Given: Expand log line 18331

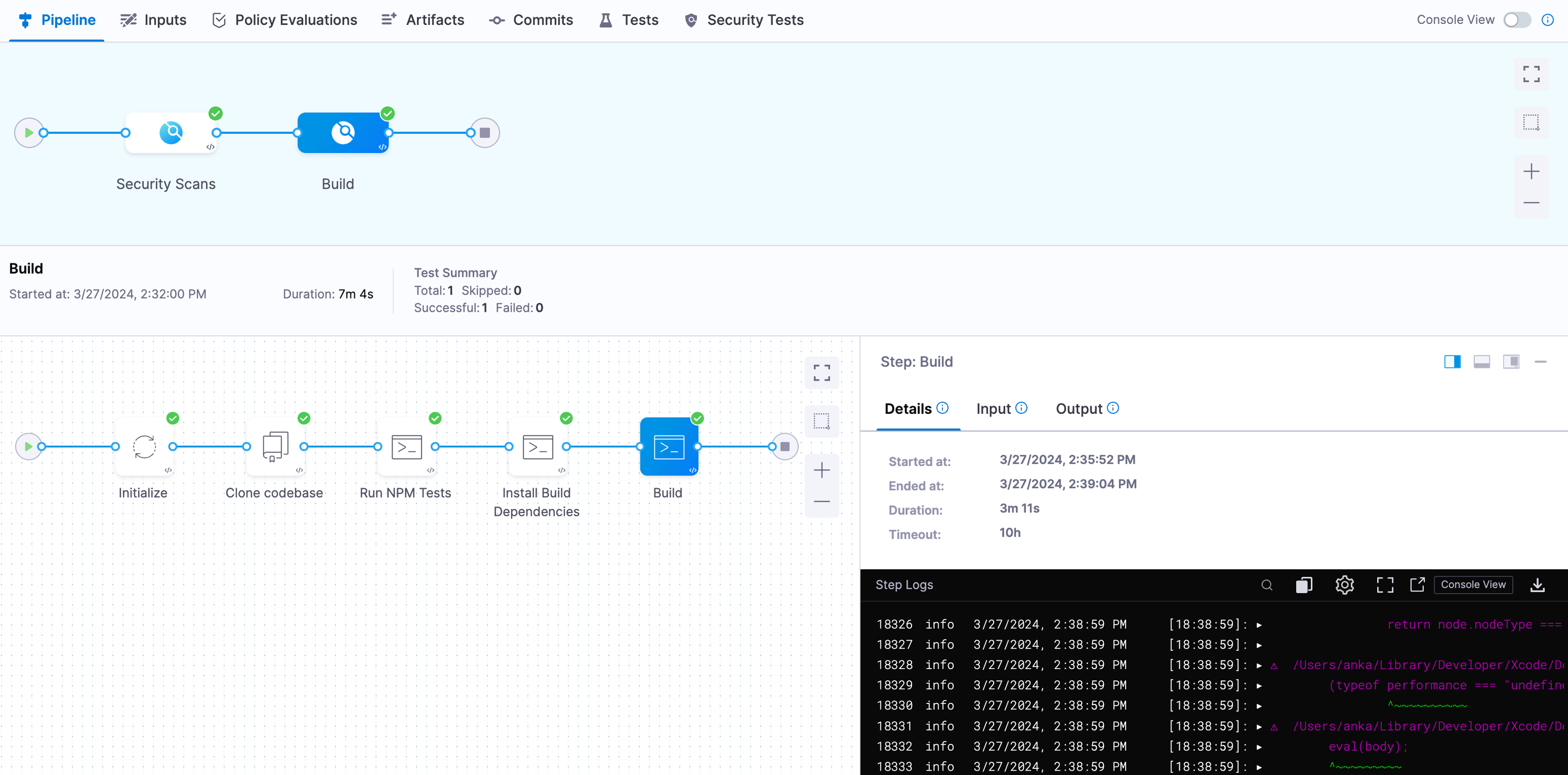Looking at the screenshot, I should [1259, 726].
